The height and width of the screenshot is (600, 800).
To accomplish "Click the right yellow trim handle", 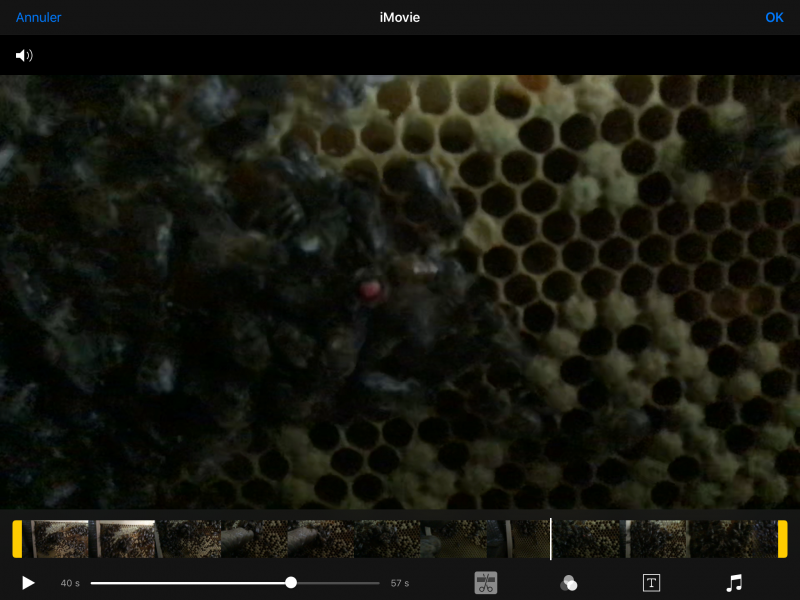I will 783,539.
